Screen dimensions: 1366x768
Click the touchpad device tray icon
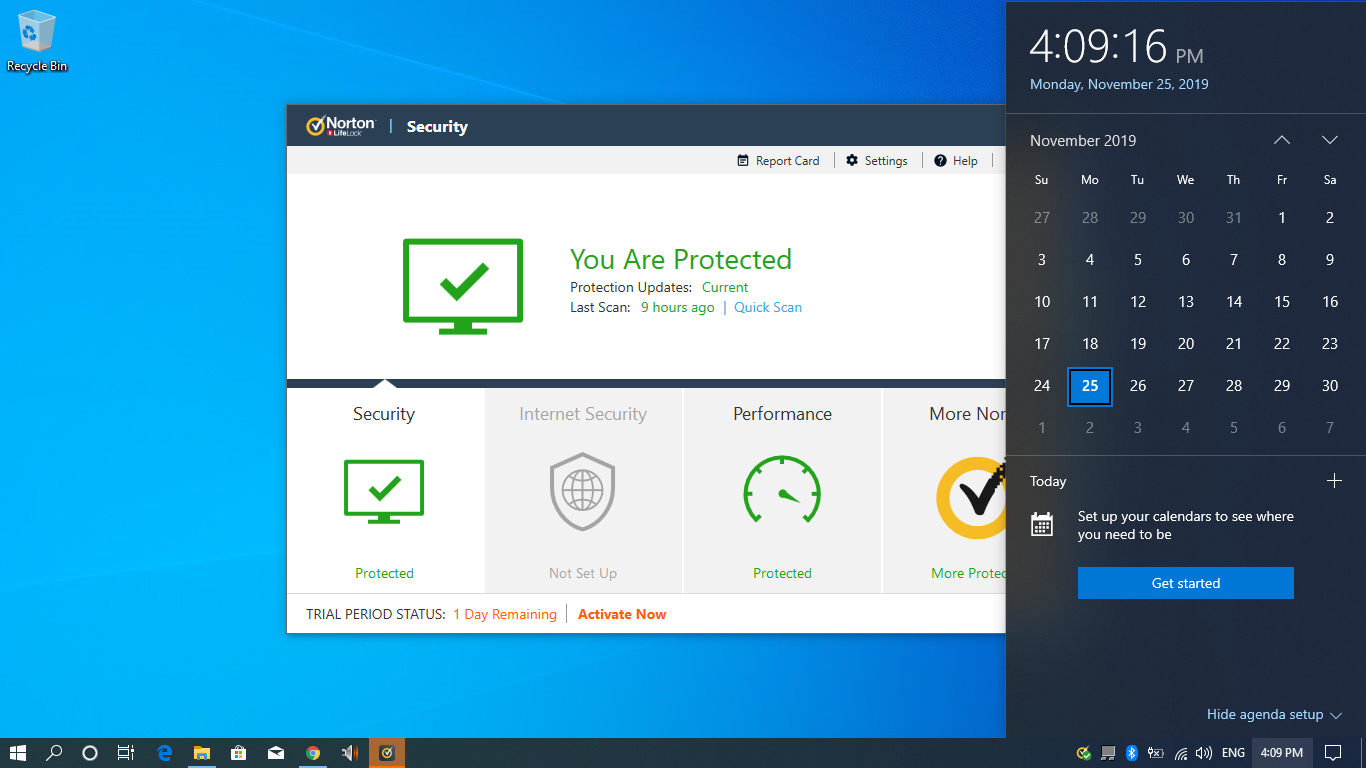tap(1108, 753)
